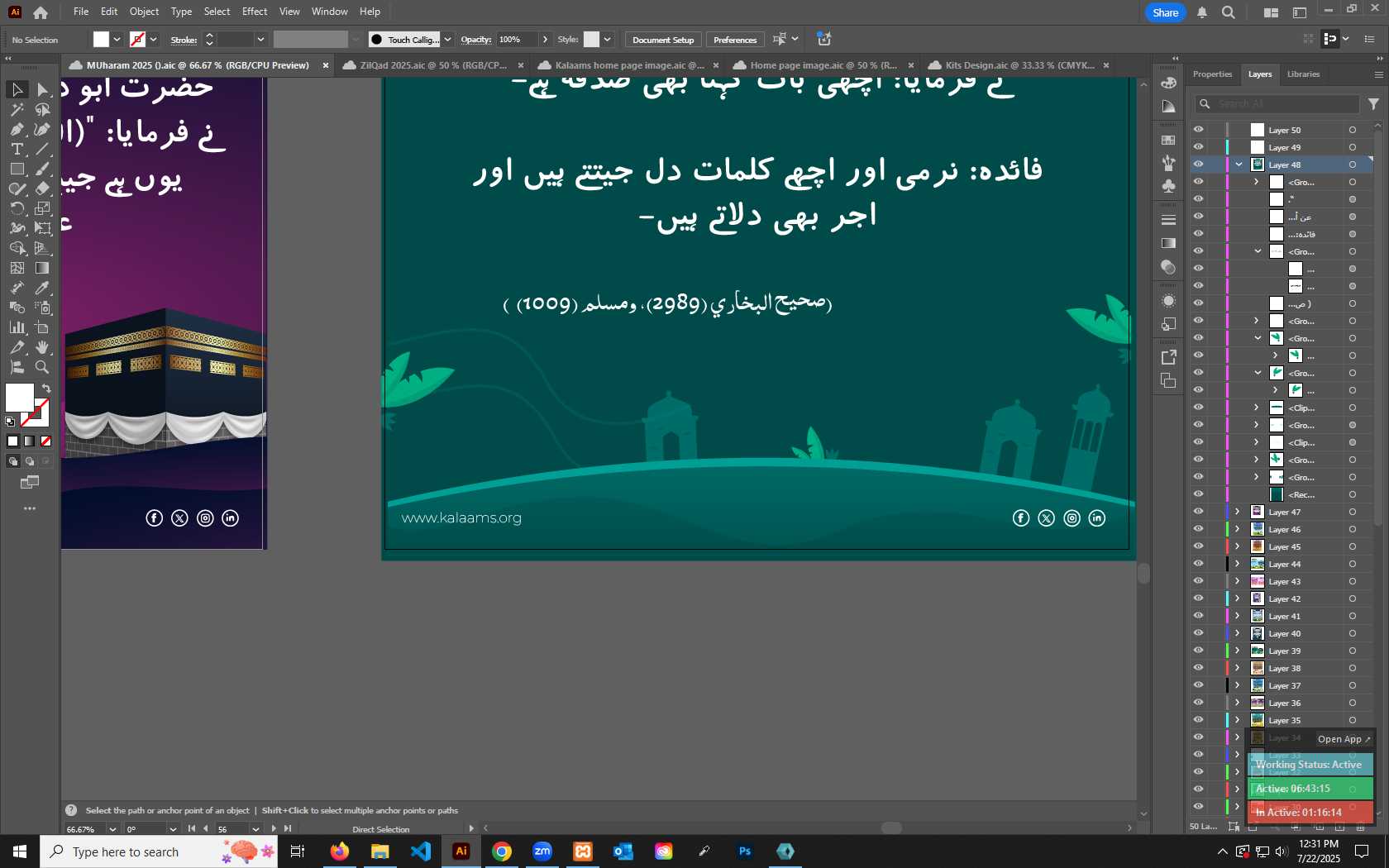Open the Asset Export panel icon
Image resolution: width=1389 pixels, height=868 pixels.
click(x=1168, y=357)
